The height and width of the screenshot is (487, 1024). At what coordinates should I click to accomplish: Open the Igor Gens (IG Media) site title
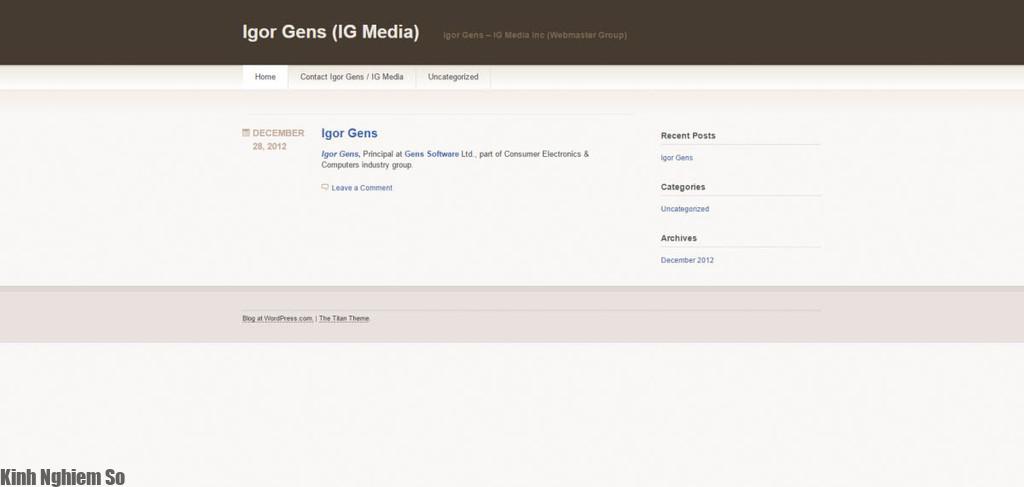pyautogui.click(x=330, y=32)
